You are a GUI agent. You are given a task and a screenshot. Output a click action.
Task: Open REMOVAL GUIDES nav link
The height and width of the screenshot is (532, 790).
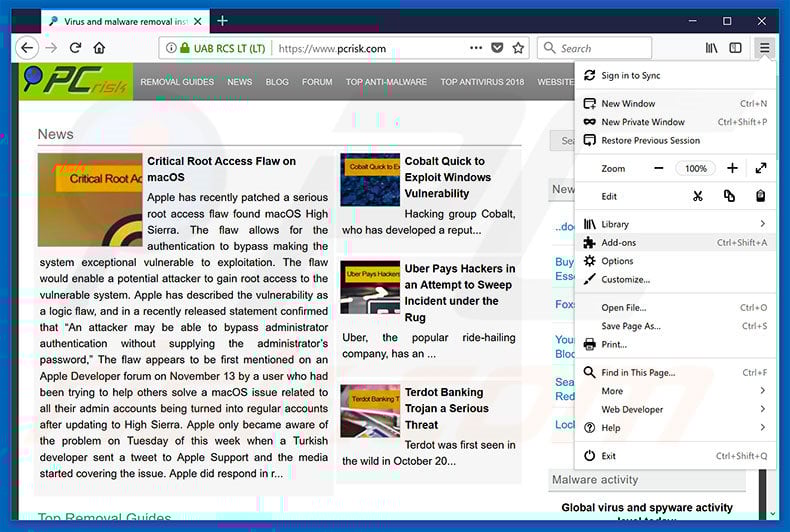tap(177, 82)
